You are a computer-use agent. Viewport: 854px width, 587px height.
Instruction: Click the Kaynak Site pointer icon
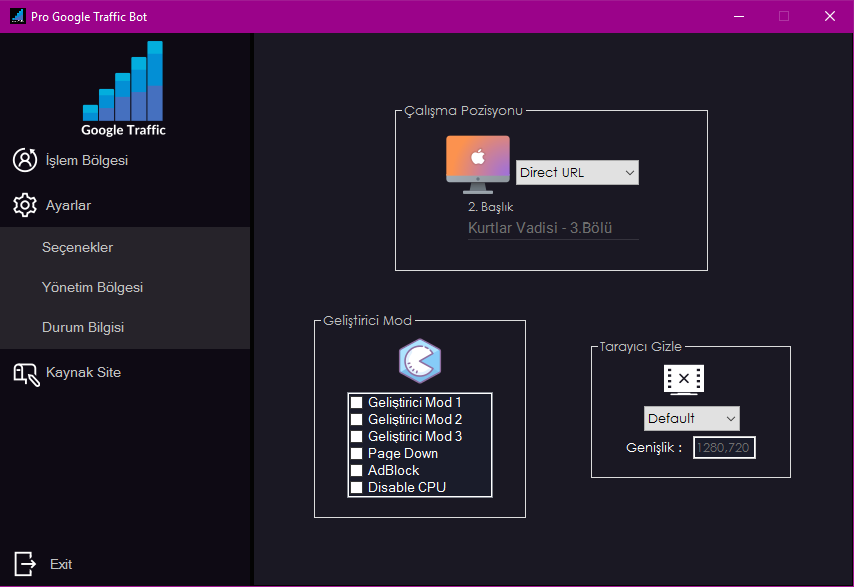coord(26,375)
